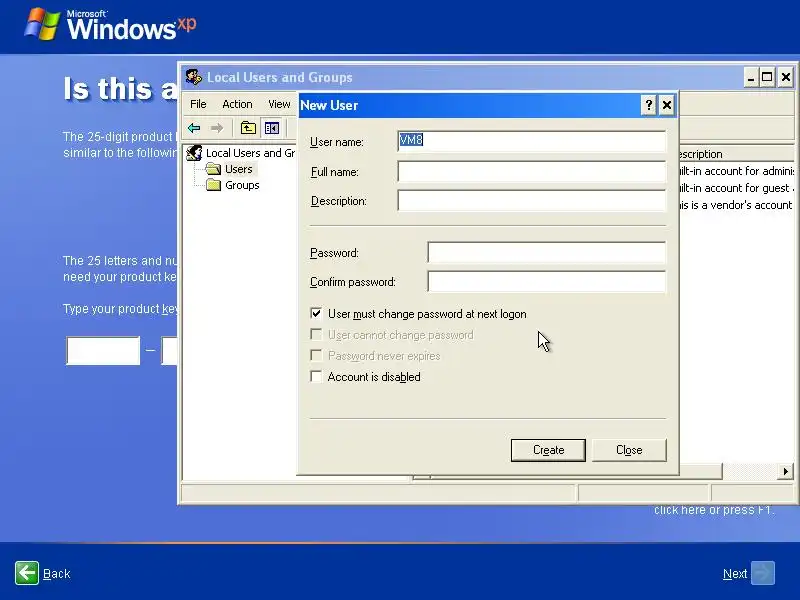Click the up one level folder icon

pos(248,128)
